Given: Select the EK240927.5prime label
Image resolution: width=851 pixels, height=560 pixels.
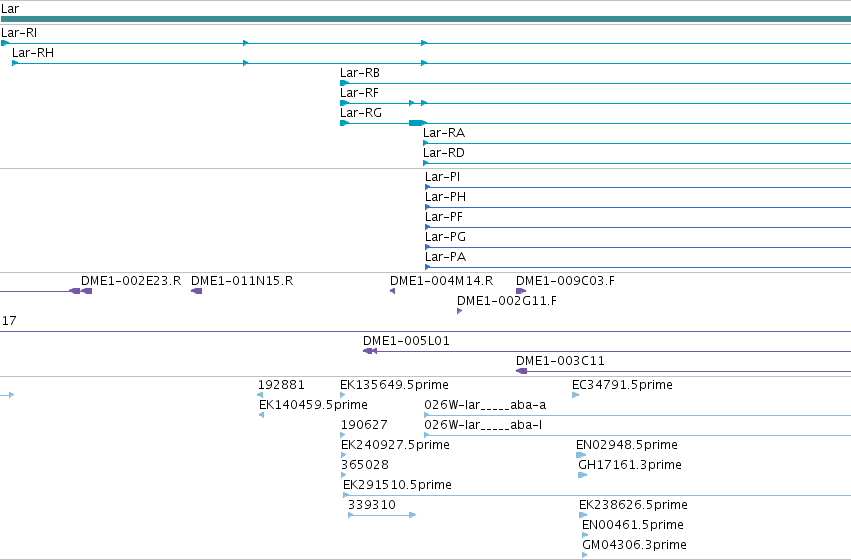Looking at the screenshot, I should (x=396, y=446).
